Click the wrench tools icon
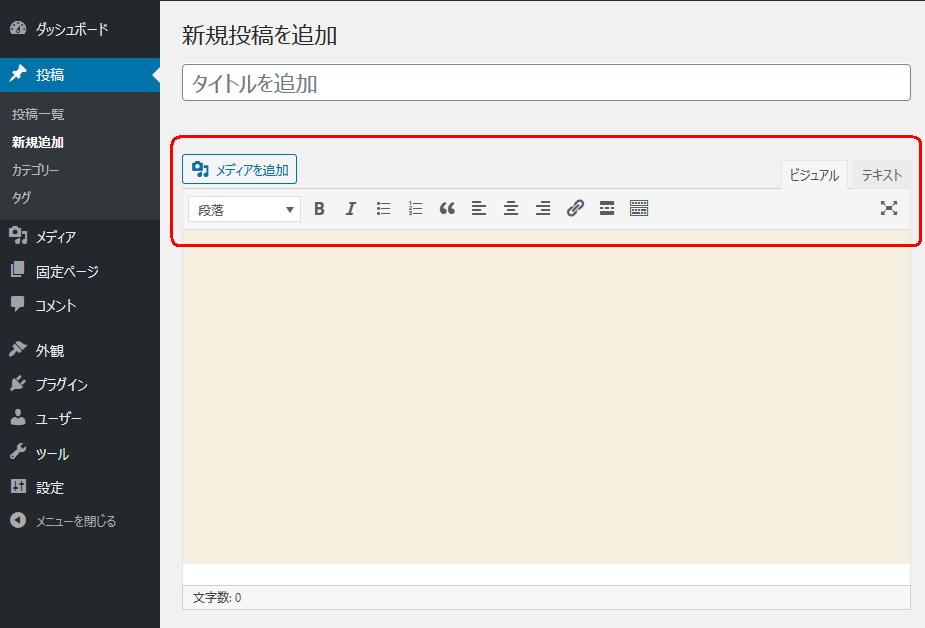 pyautogui.click(x=18, y=451)
